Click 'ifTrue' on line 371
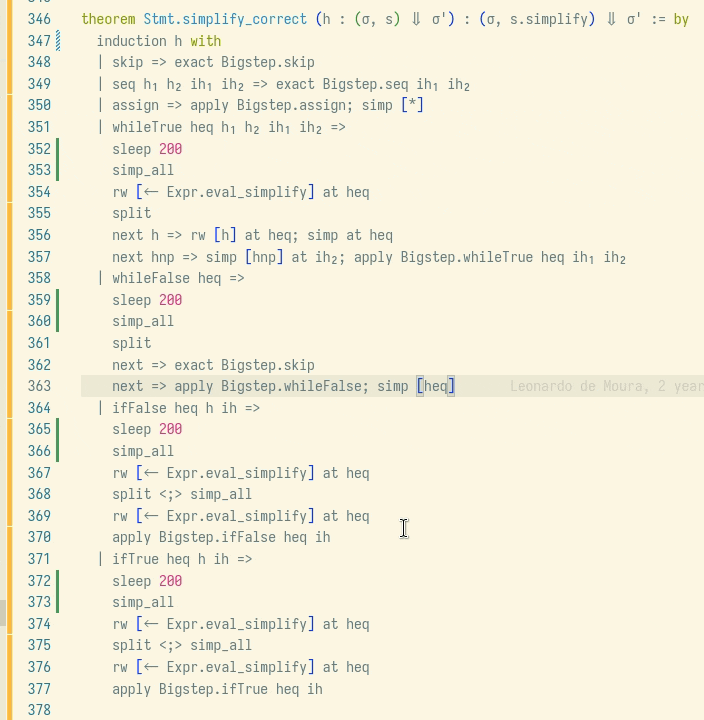The image size is (704, 720). tap(135, 559)
